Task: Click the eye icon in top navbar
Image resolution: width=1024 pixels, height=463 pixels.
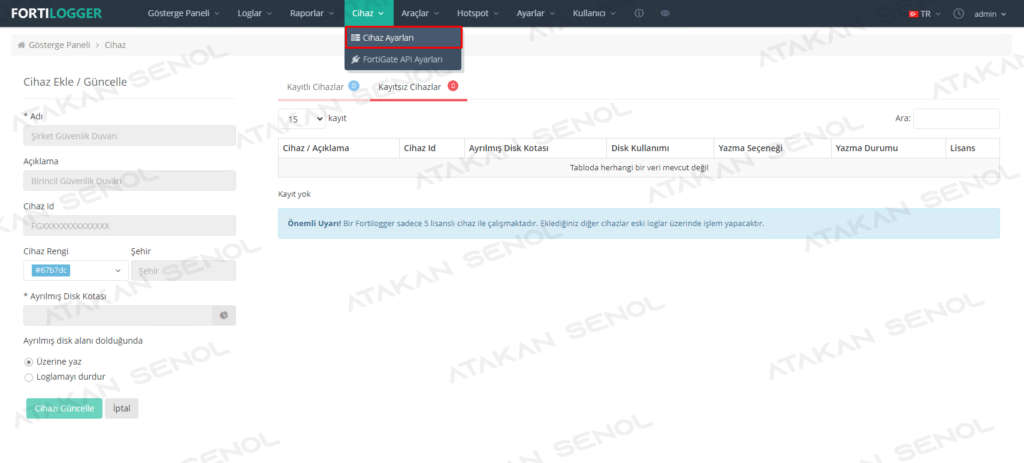Action: point(665,13)
